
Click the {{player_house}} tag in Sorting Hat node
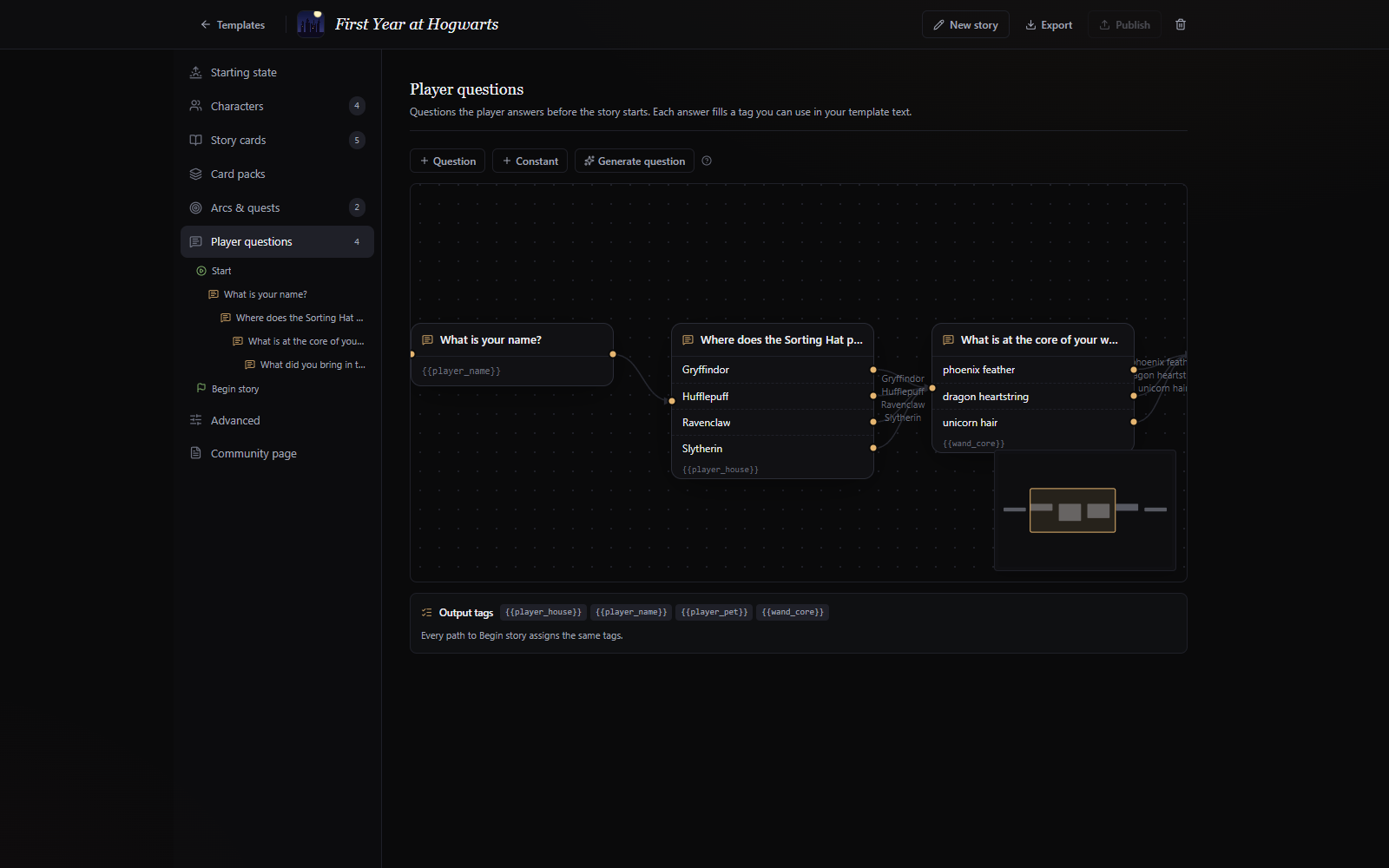click(x=721, y=470)
